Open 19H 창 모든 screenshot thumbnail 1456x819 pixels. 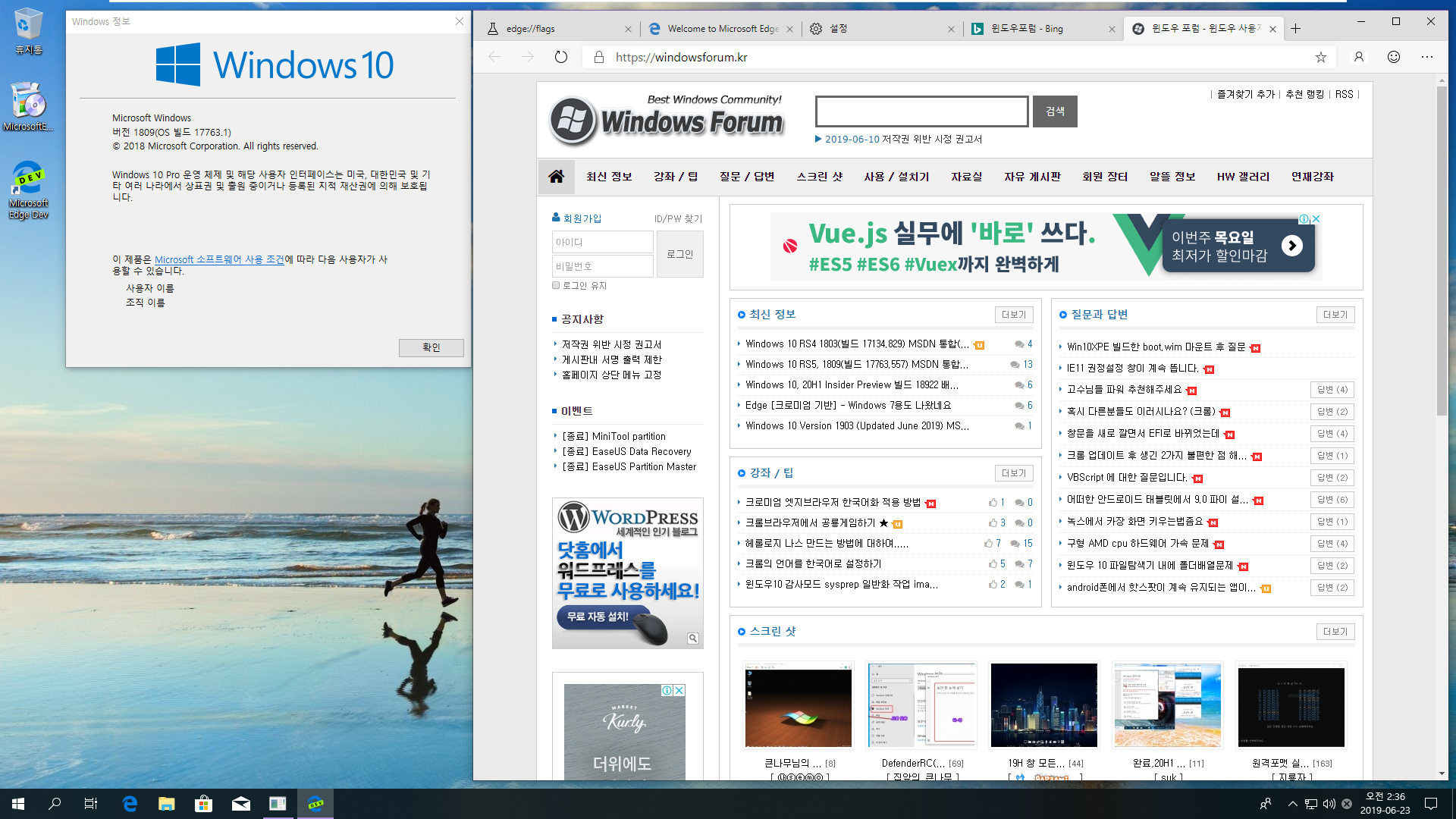pos(1044,705)
